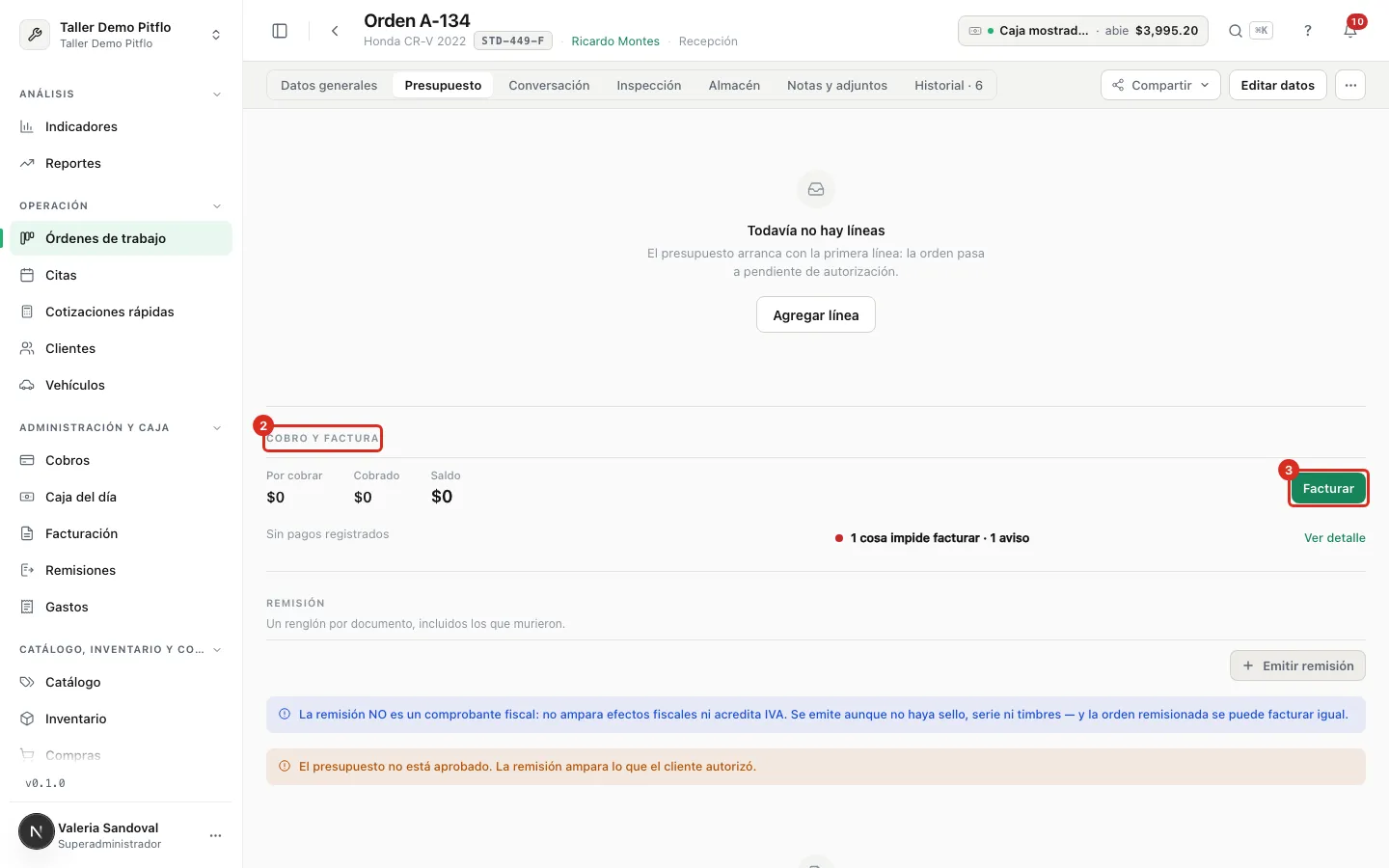Click the Recepción status text
Screen dimensions: 1389x868
click(708, 41)
